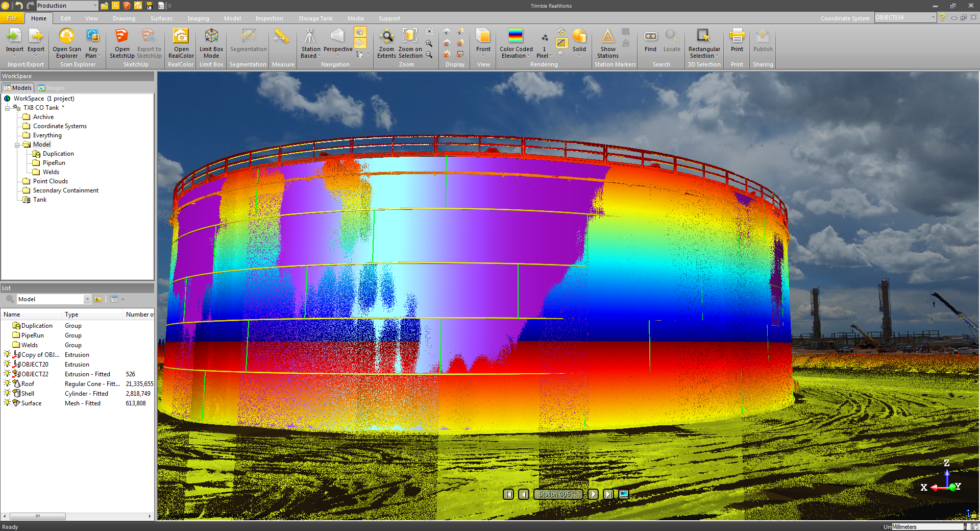980x531 pixels.
Task: Open the Storage Tank ribbon tab
Action: coord(315,18)
